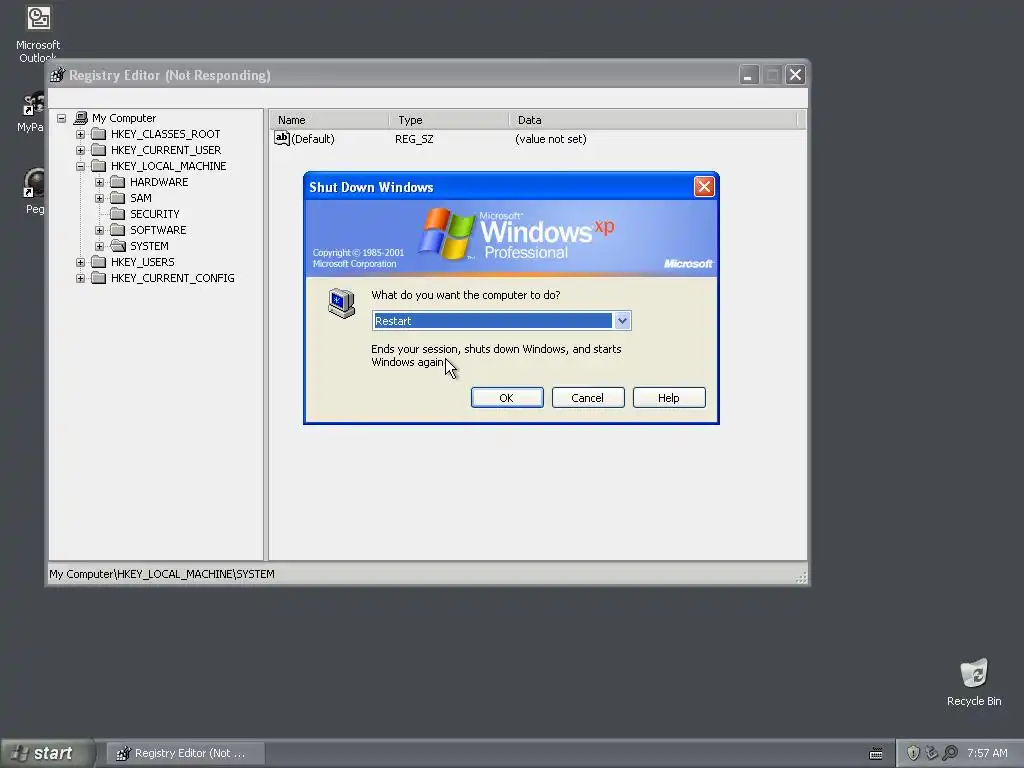Click the SAM folder icon
The width and height of the screenshot is (1024, 768).
(x=118, y=198)
